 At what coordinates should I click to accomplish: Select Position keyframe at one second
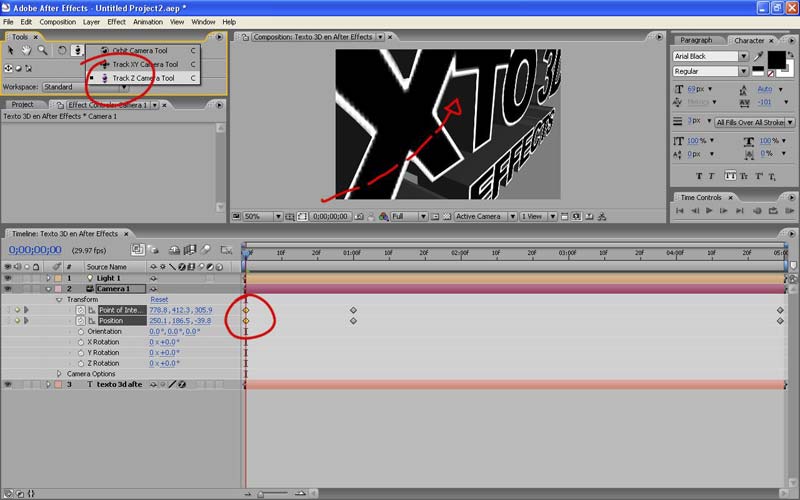coord(353,321)
